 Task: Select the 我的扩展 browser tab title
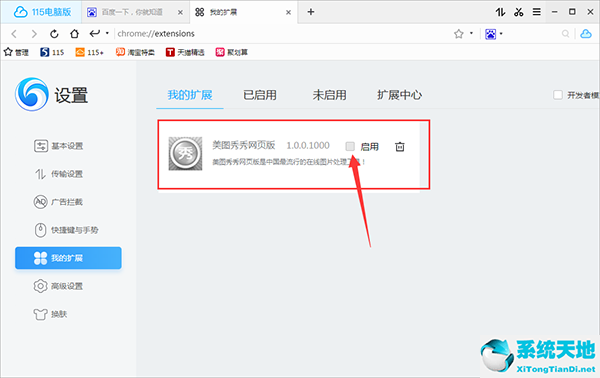tap(223, 12)
